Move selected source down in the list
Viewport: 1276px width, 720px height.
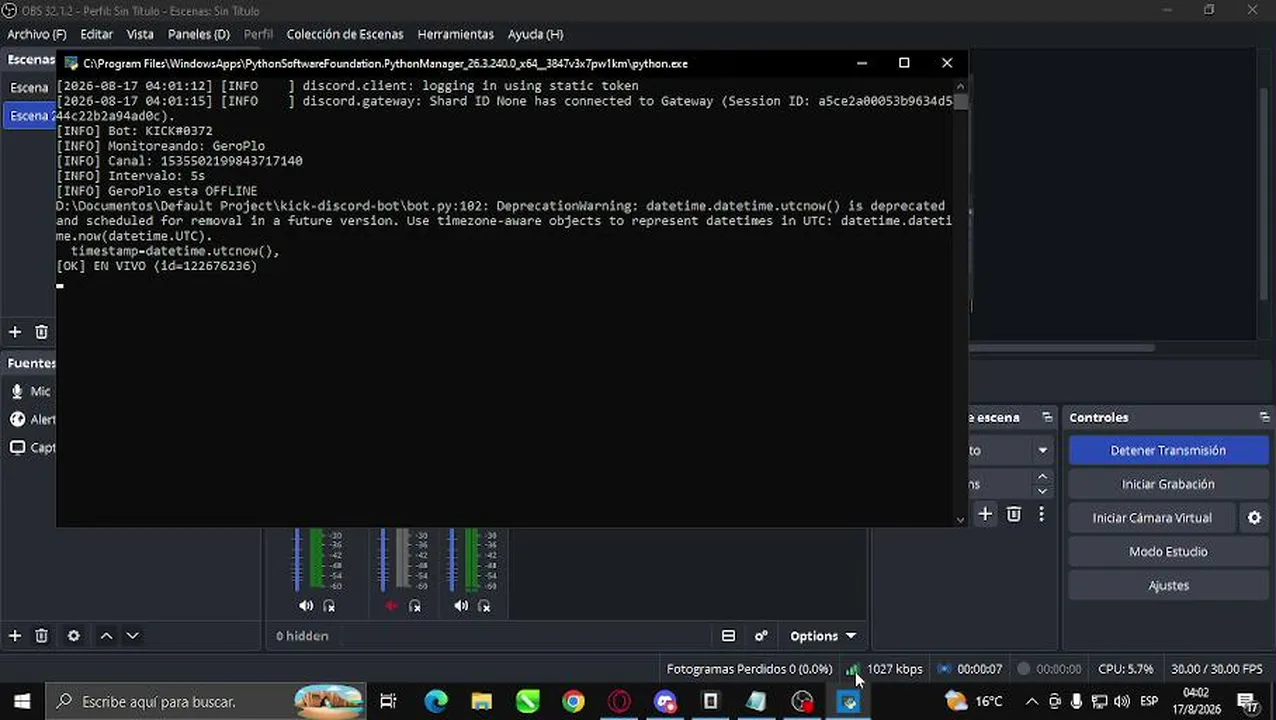click(132, 635)
